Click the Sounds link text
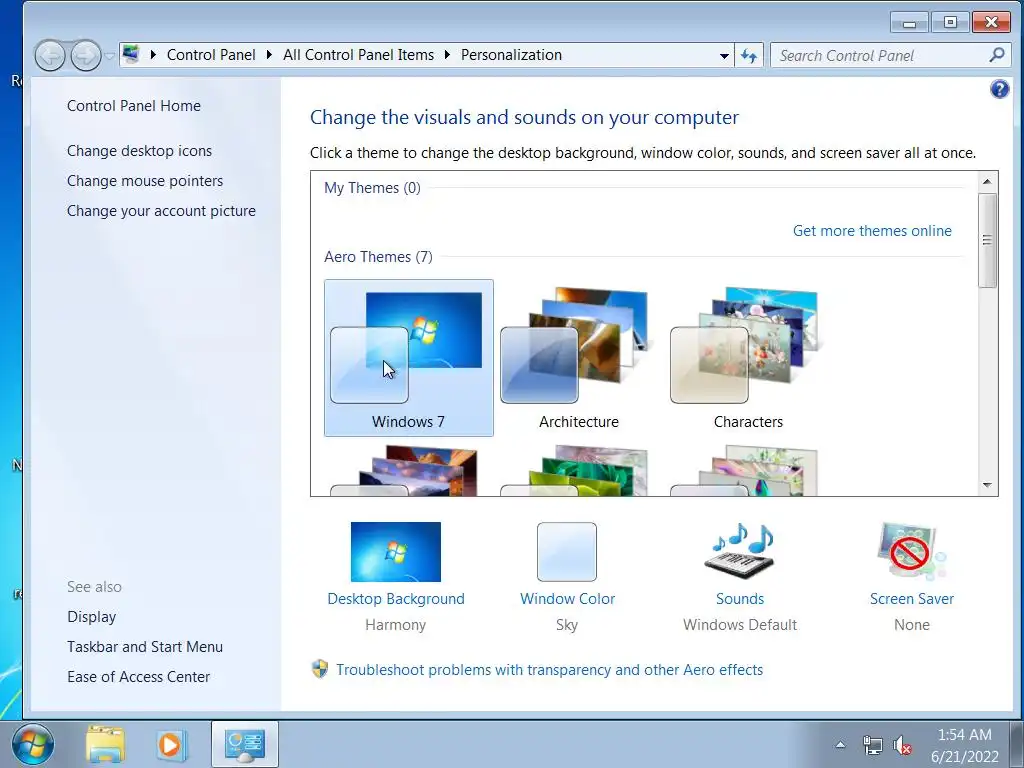The width and height of the screenshot is (1024, 768). [x=740, y=599]
